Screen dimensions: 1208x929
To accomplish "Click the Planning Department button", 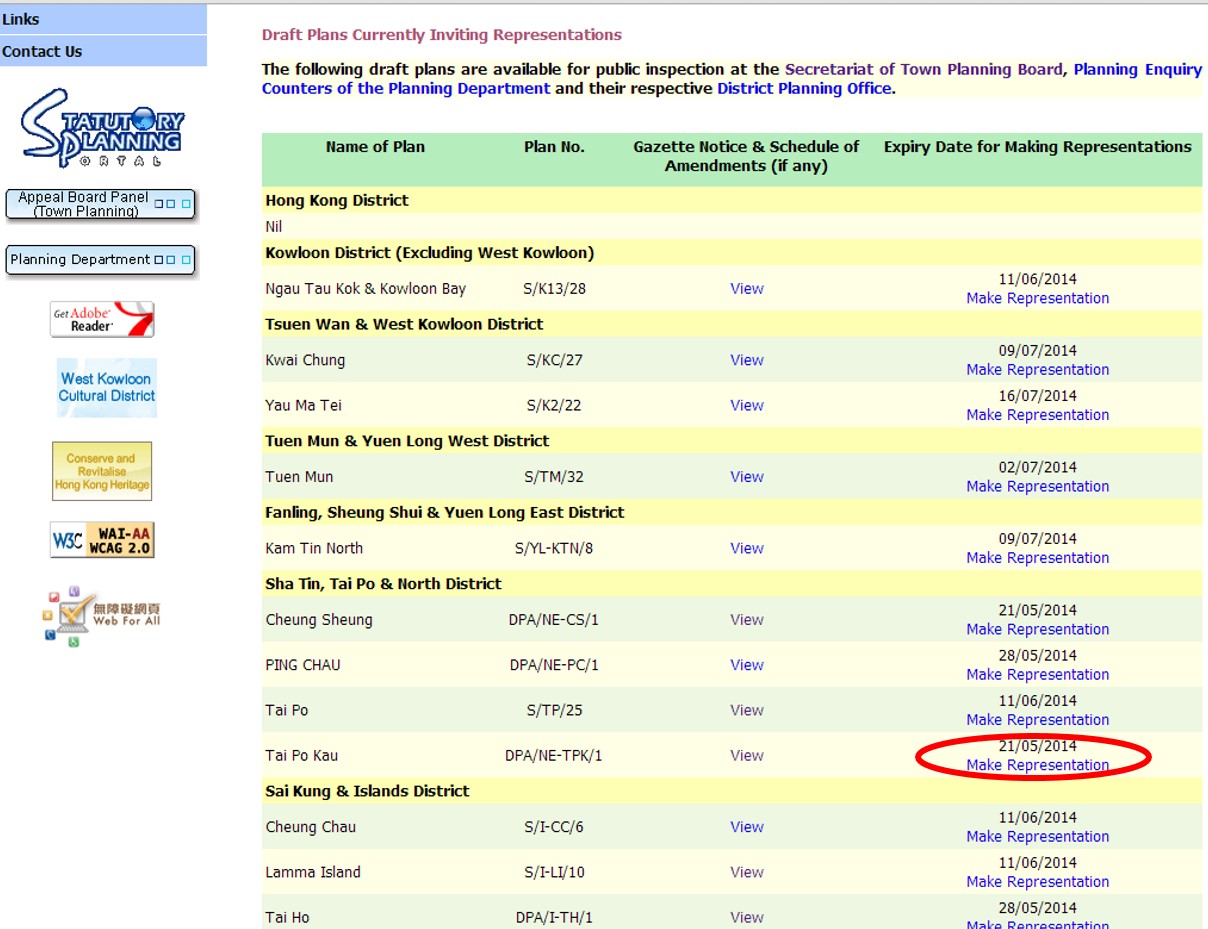I will (x=100, y=260).
